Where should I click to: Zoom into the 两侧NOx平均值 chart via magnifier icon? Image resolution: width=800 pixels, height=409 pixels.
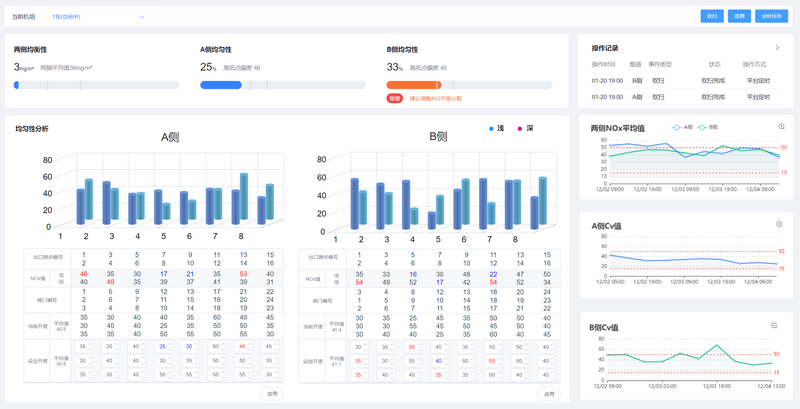781,127
